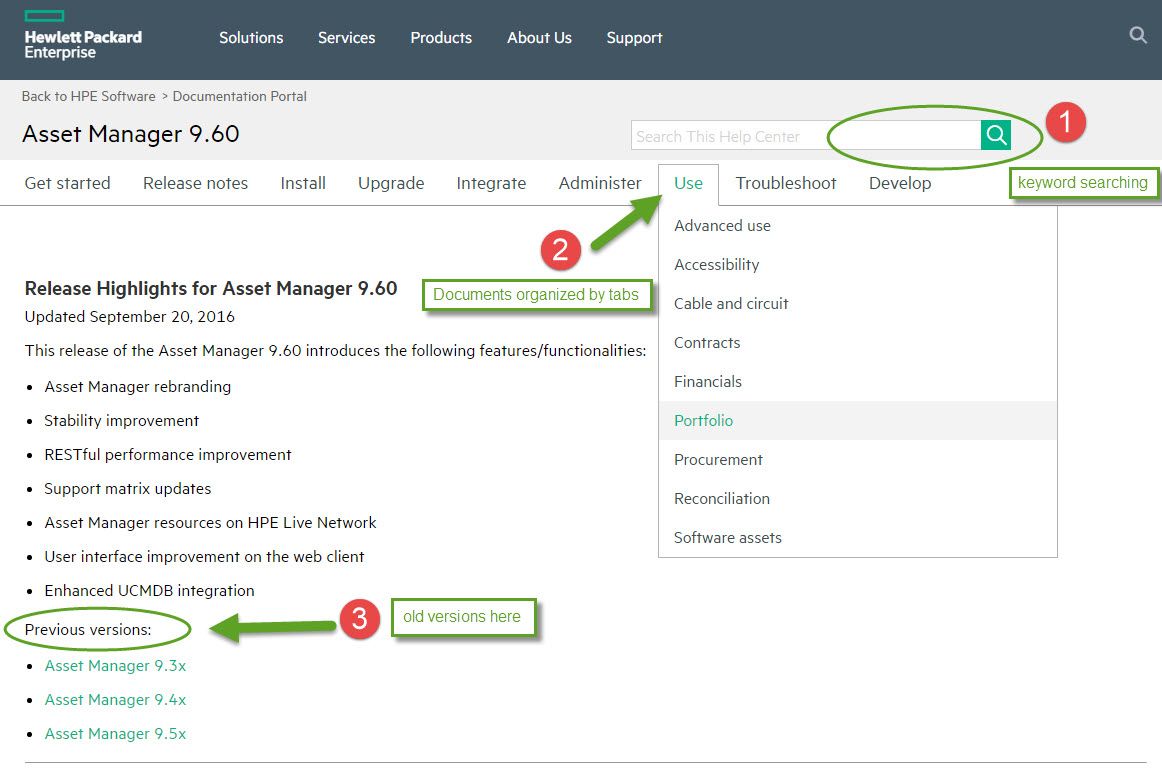Open the Integrate tab
This screenshot has height=772, width=1162.
click(x=491, y=184)
